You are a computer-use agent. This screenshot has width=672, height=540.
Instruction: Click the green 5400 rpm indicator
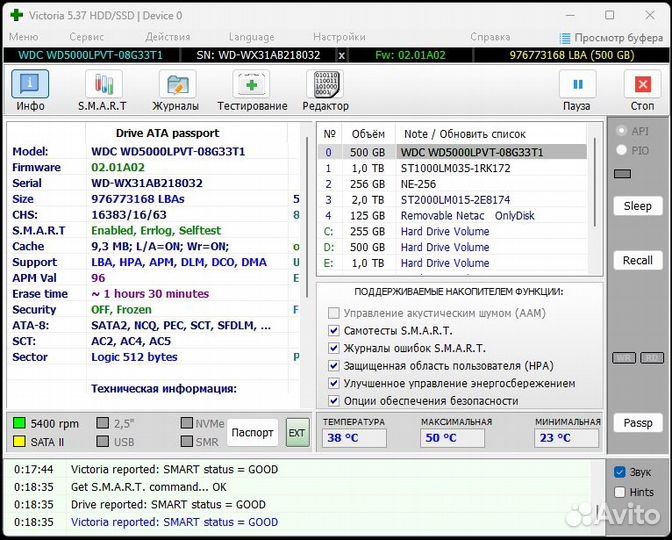point(19,423)
